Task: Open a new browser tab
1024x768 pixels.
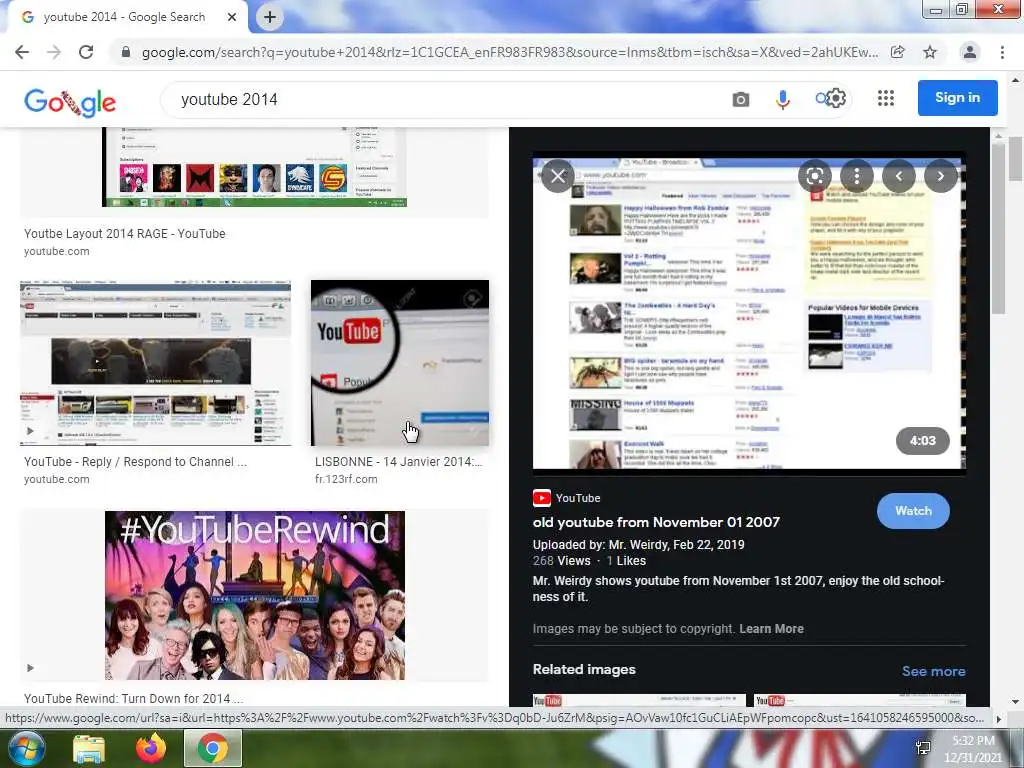Action: [x=270, y=17]
